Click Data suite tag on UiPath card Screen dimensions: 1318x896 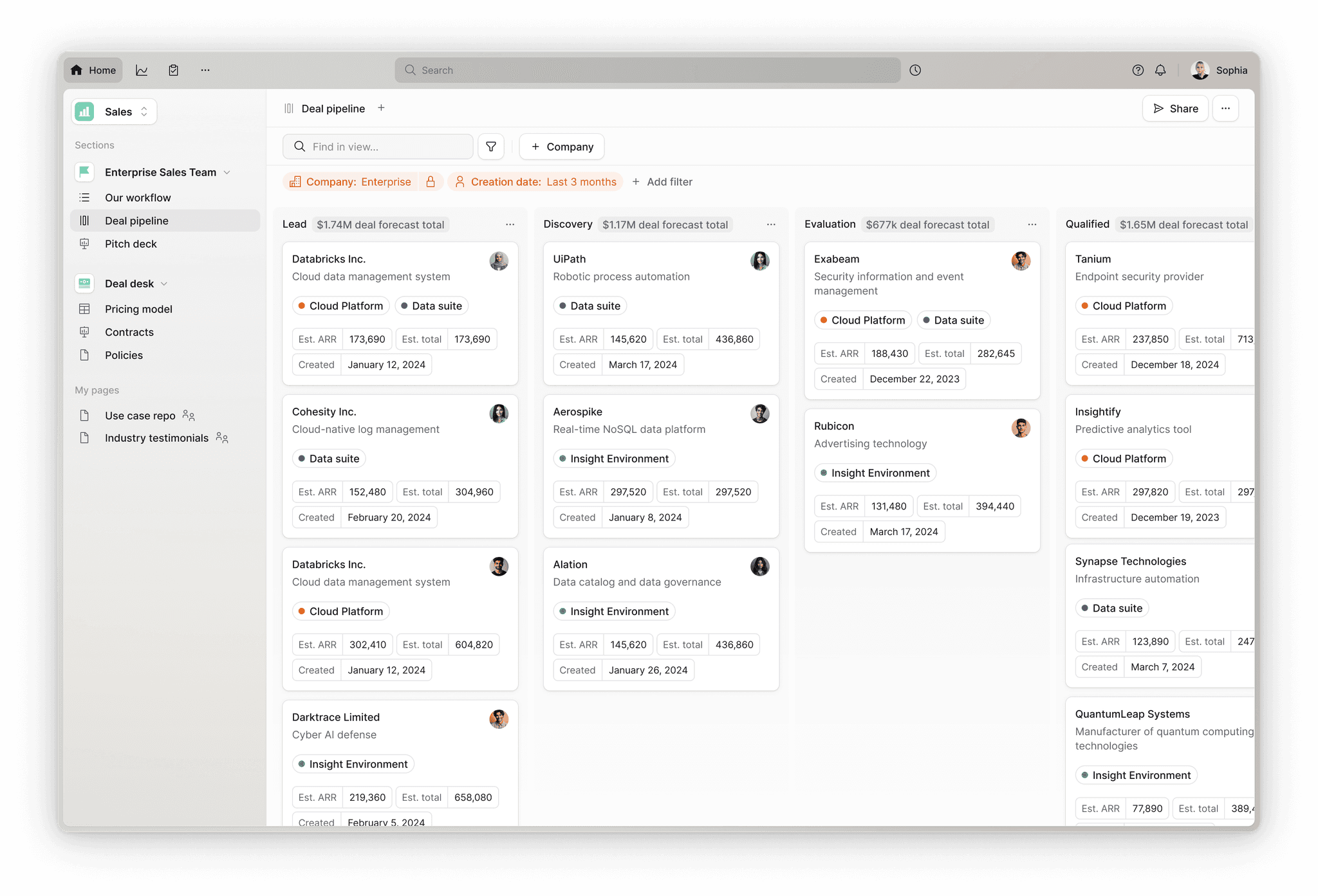coord(590,306)
